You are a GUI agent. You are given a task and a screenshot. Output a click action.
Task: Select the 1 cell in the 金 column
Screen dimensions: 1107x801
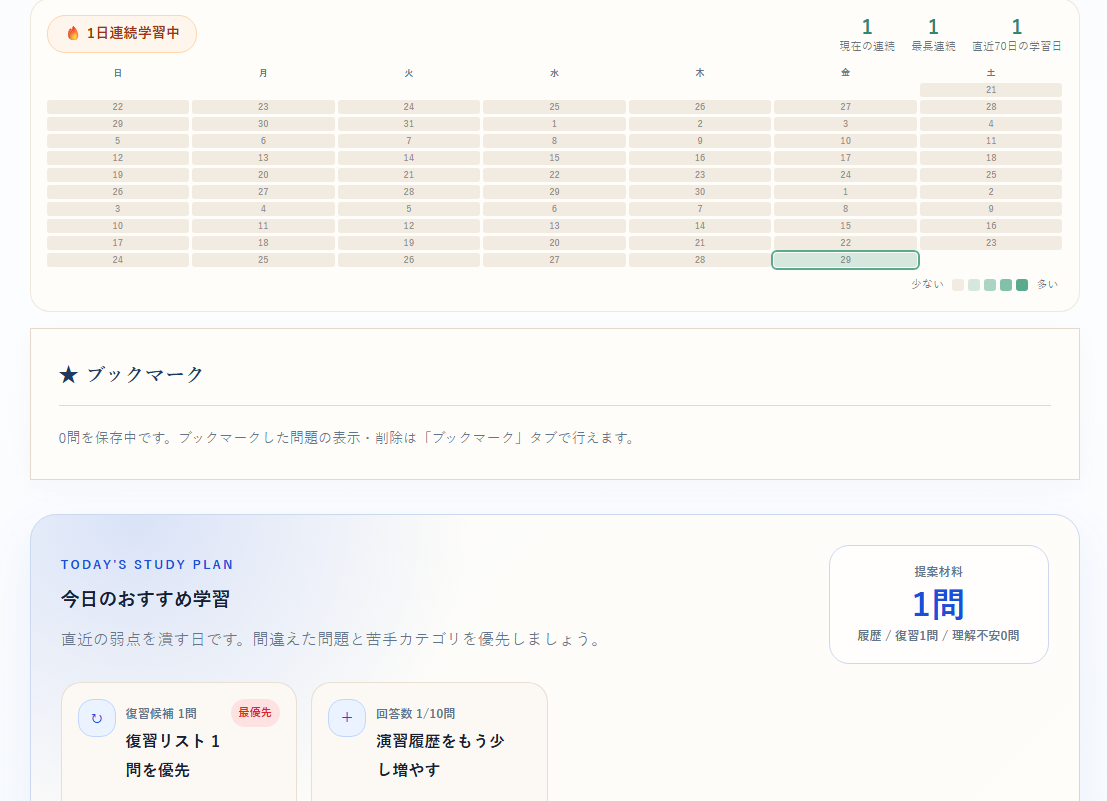(x=845, y=192)
